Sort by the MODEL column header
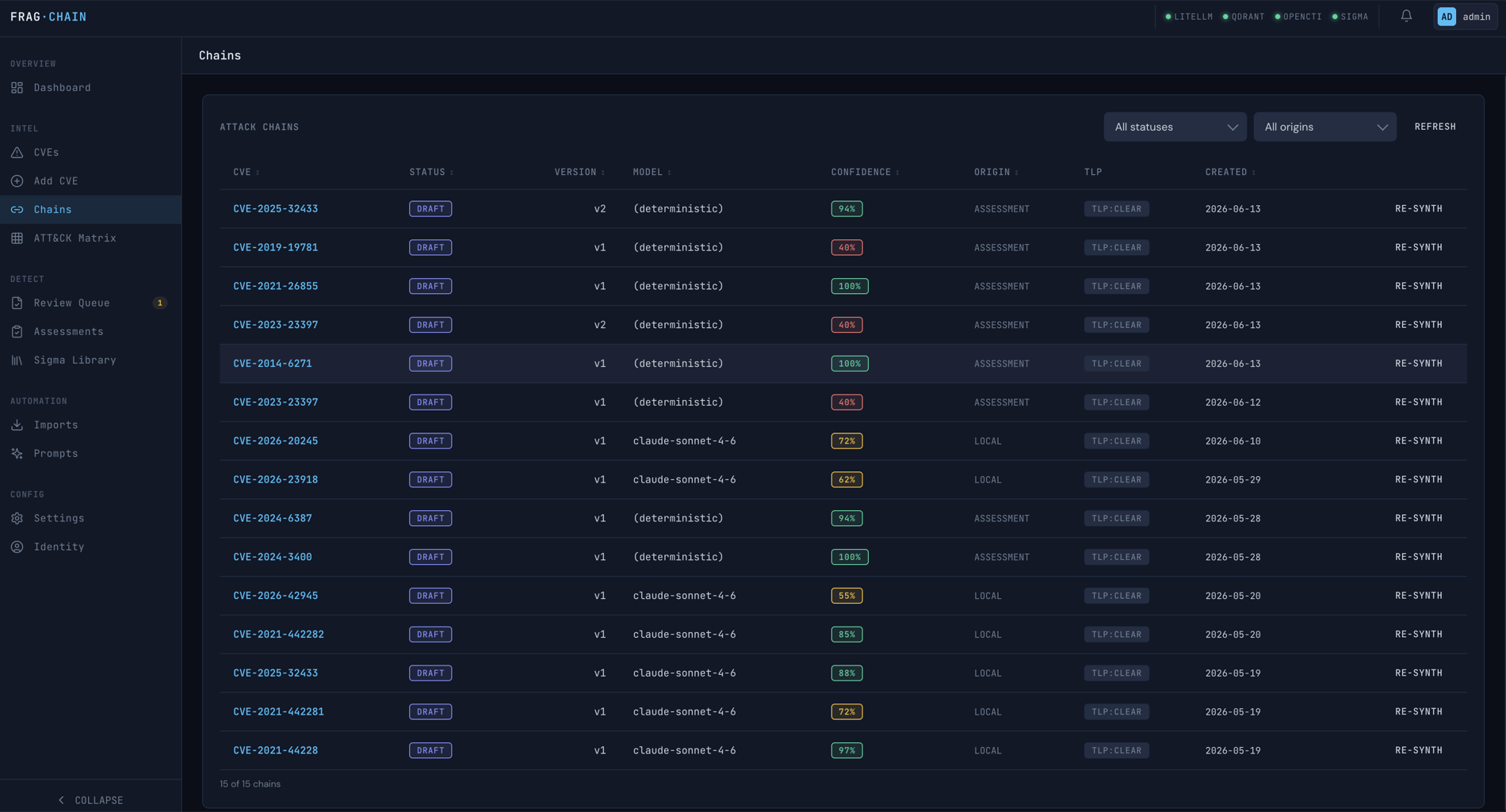Image resolution: width=1506 pixels, height=812 pixels. (x=652, y=172)
